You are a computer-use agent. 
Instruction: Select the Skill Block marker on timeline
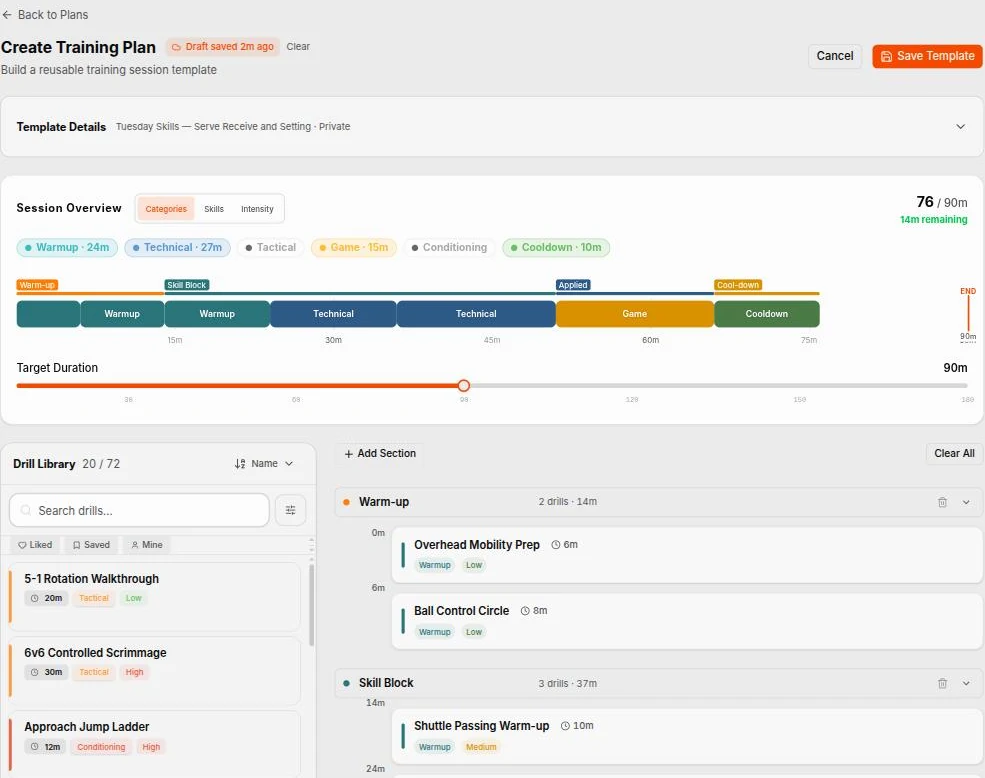click(187, 285)
